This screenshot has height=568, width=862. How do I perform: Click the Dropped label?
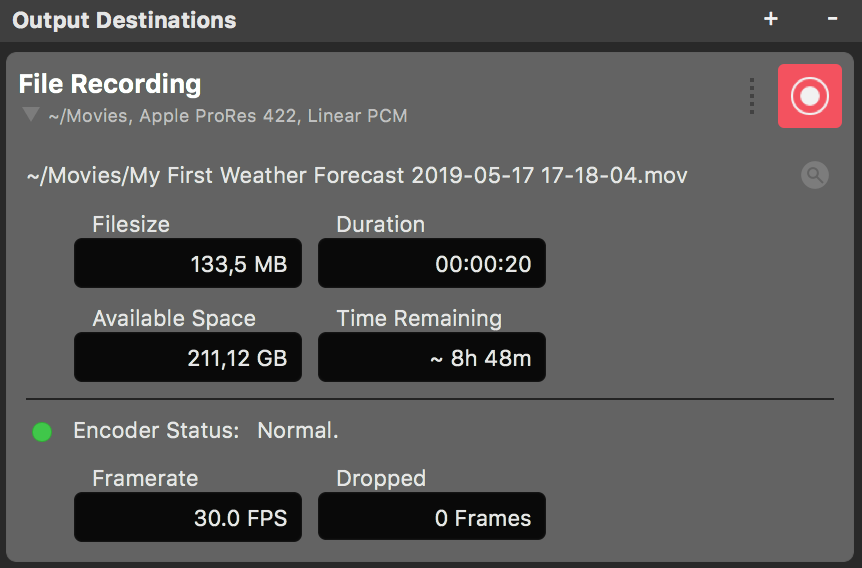[381, 478]
